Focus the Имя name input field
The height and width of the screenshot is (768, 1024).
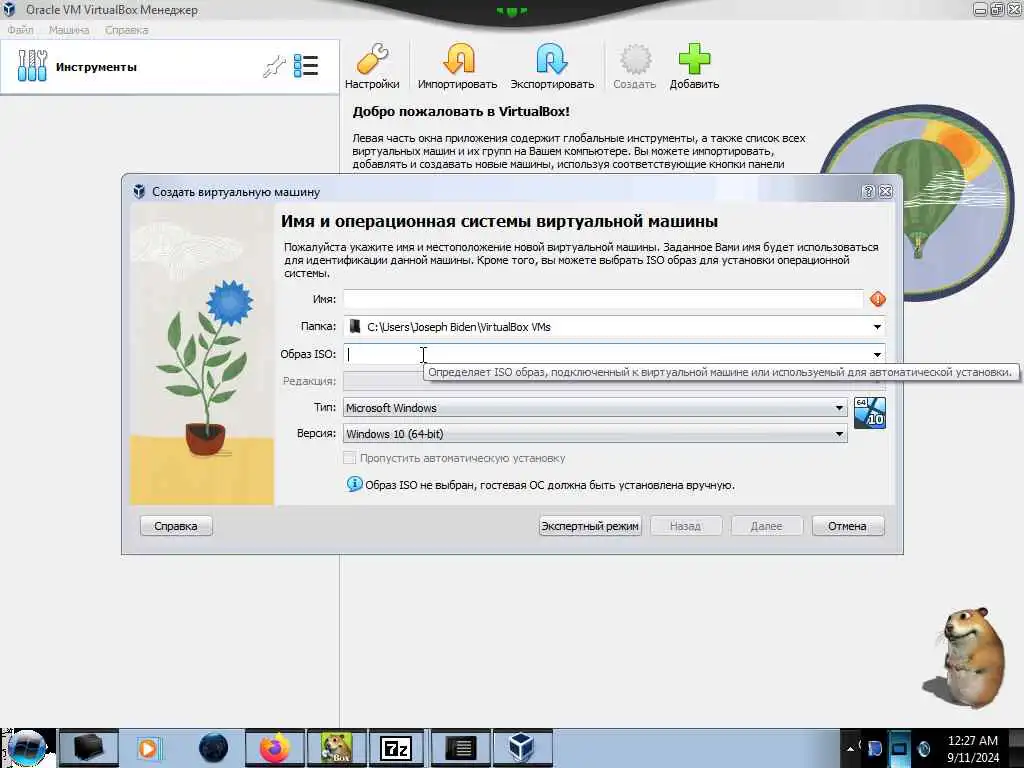click(x=603, y=299)
